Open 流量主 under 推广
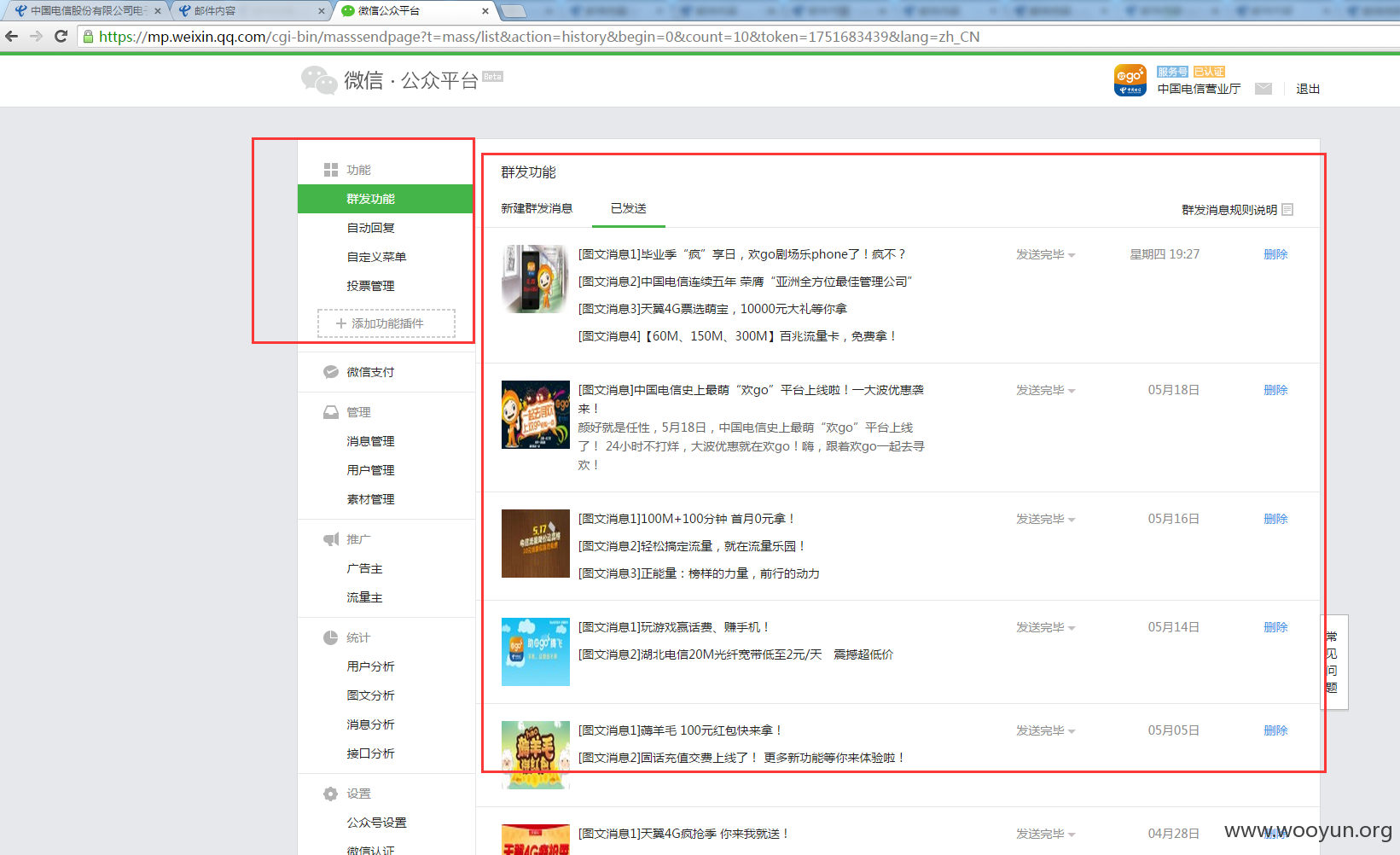Image resolution: width=1400 pixels, height=855 pixels. click(x=364, y=597)
